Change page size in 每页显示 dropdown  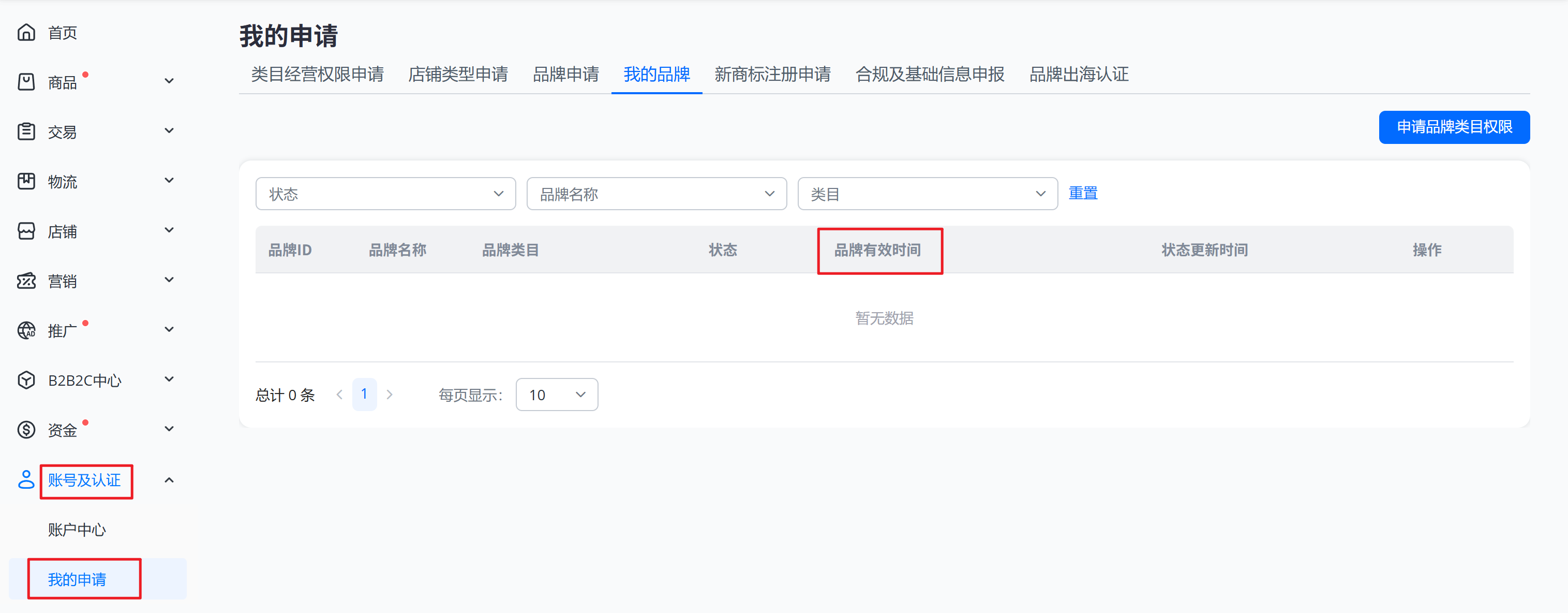[x=556, y=395]
